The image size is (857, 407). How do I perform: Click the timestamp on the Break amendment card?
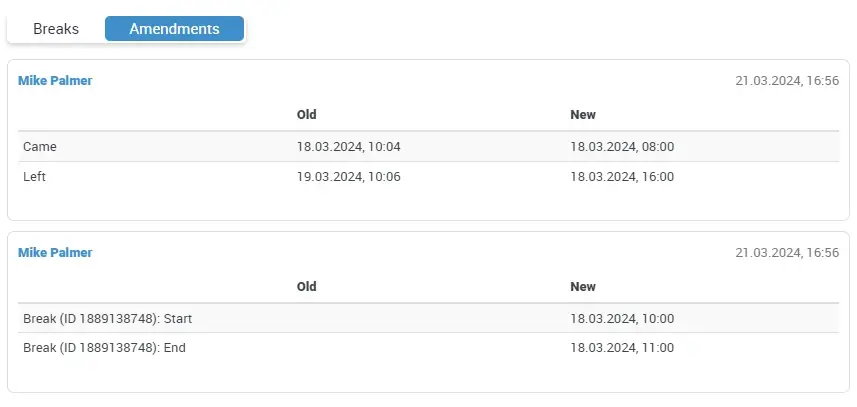[786, 253]
